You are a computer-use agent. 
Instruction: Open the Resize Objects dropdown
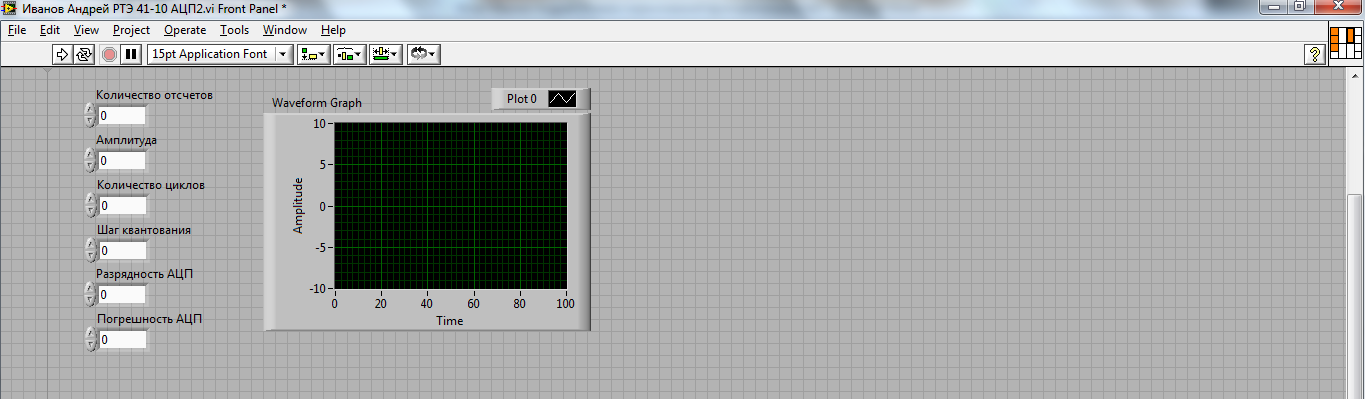tap(385, 54)
